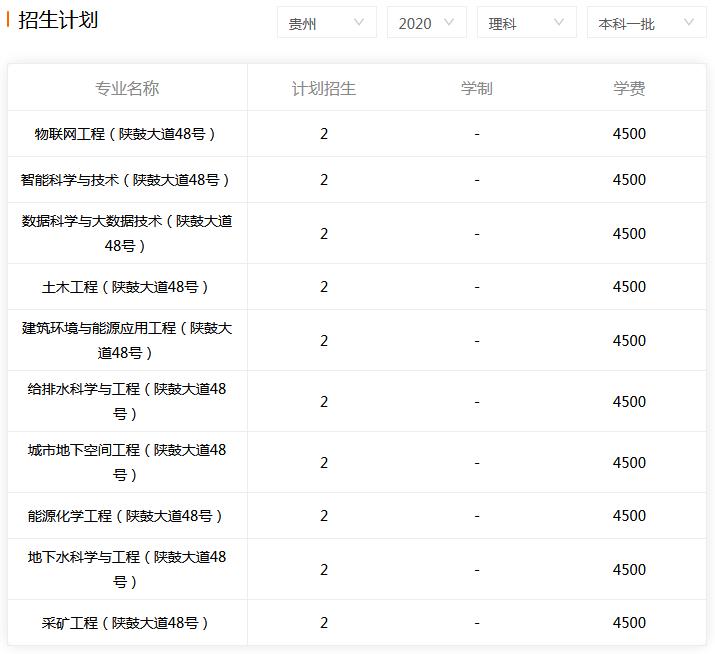Click the enrollment count 2 for 土木工程
Screen dimensions: 715x654
pyautogui.click(x=324, y=287)
